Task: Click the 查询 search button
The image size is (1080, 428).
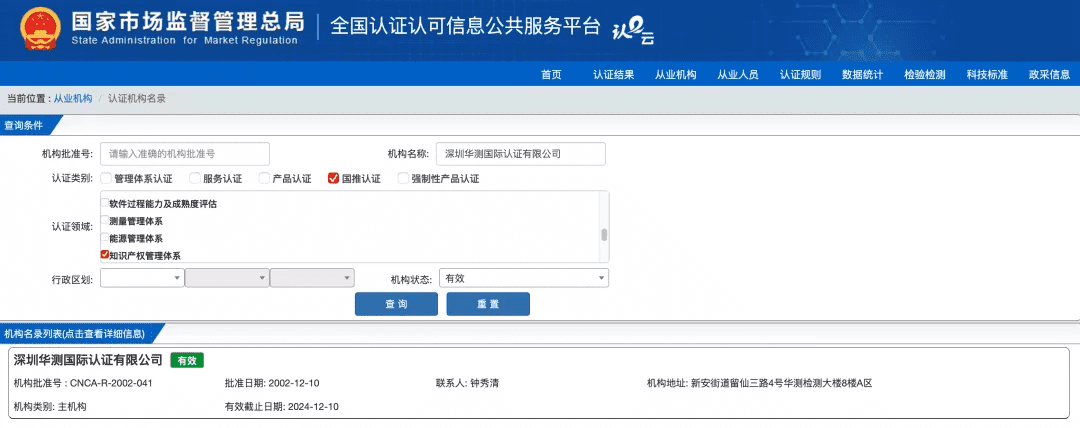Action: point(396,304)
